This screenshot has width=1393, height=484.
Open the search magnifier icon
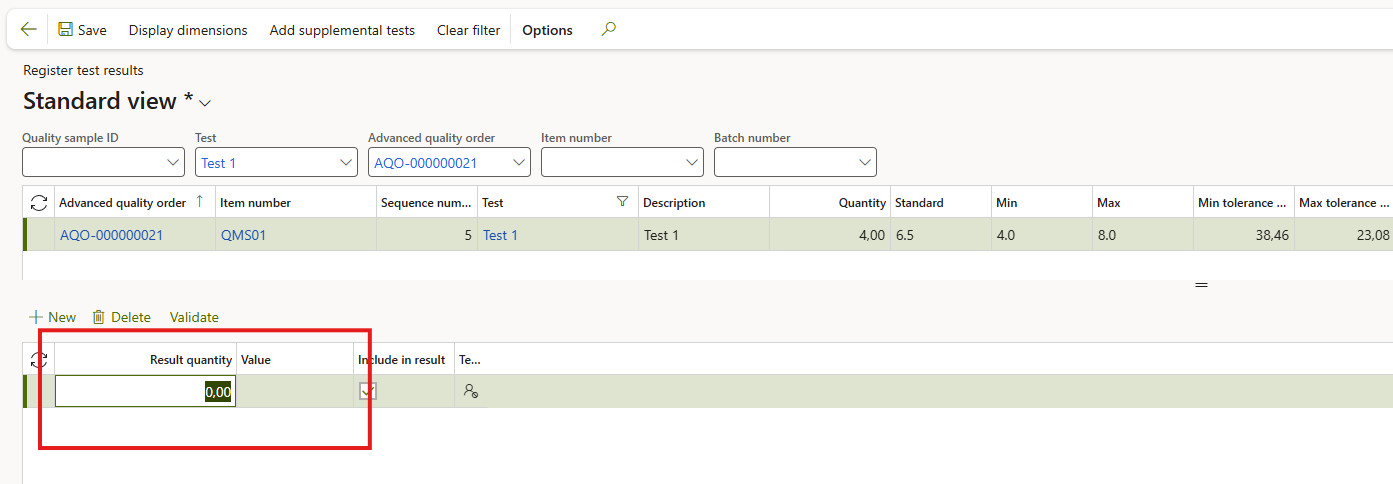[608, 29]
